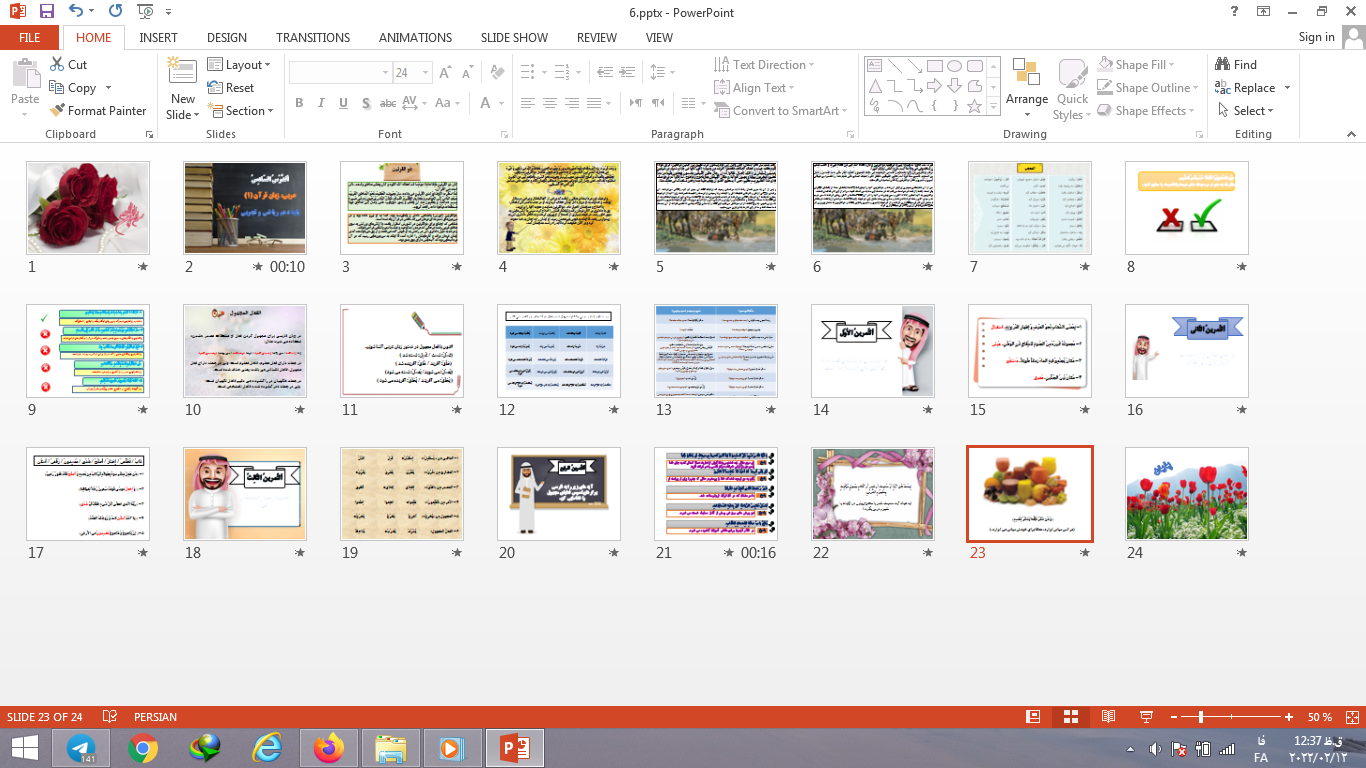Open the Find search tool

pos(1236,65)
